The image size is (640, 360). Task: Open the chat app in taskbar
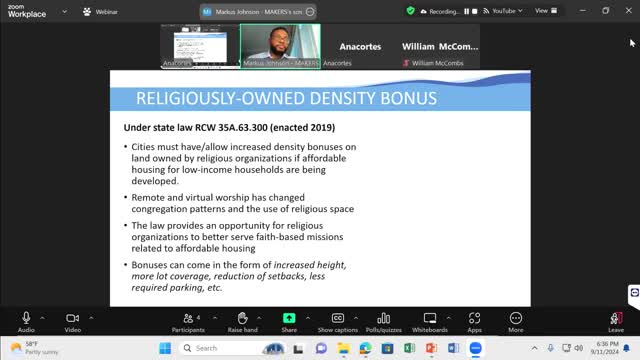tap(321, 348)
